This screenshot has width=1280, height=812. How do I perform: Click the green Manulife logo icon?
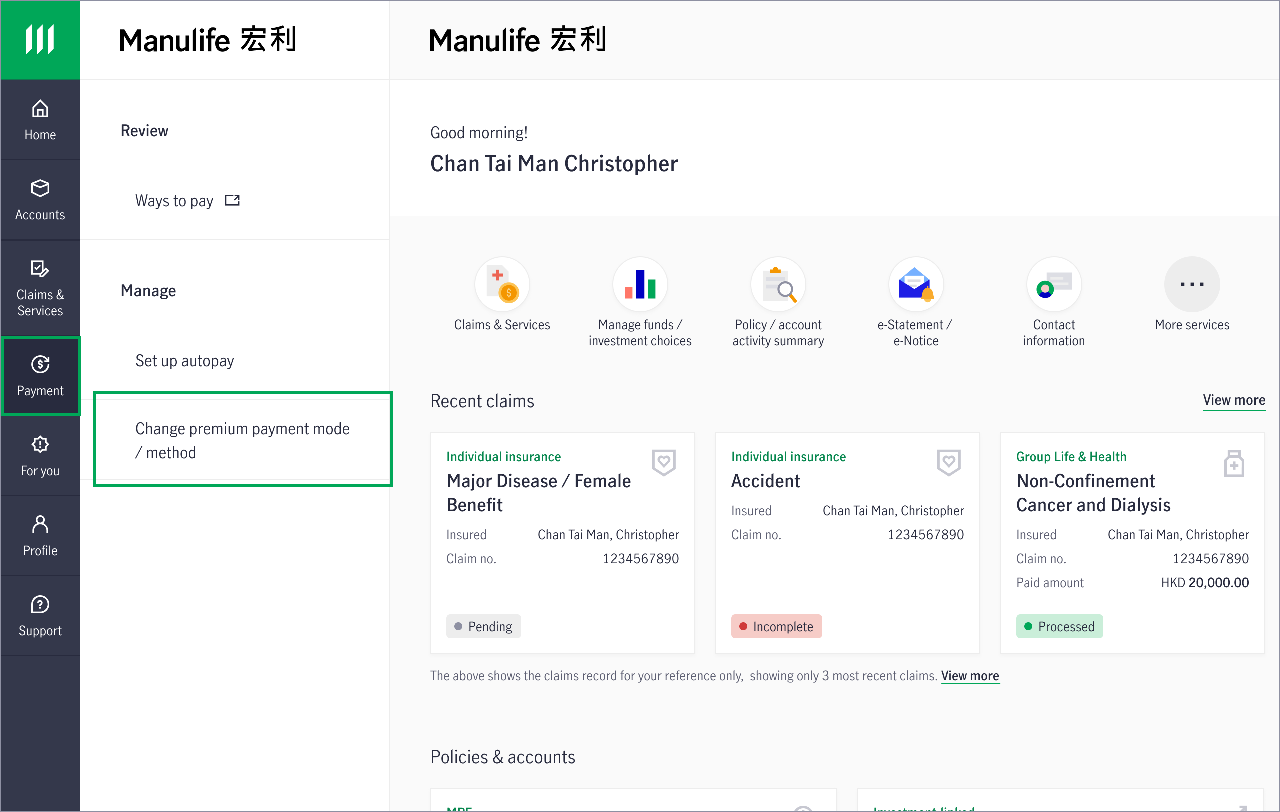[40, 40]
